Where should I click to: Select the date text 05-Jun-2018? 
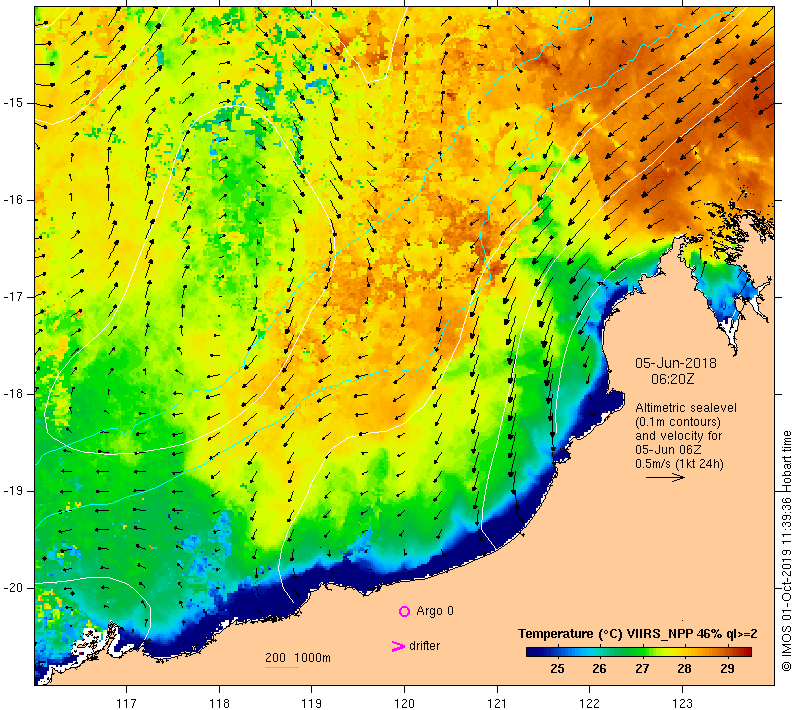click(676, 363)
